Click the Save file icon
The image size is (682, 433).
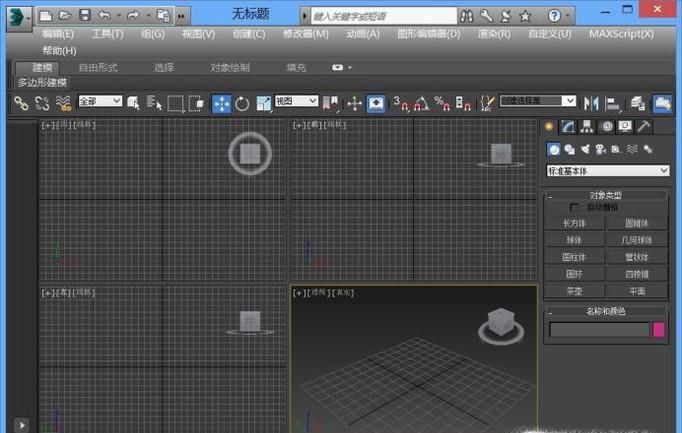point(84,16)
